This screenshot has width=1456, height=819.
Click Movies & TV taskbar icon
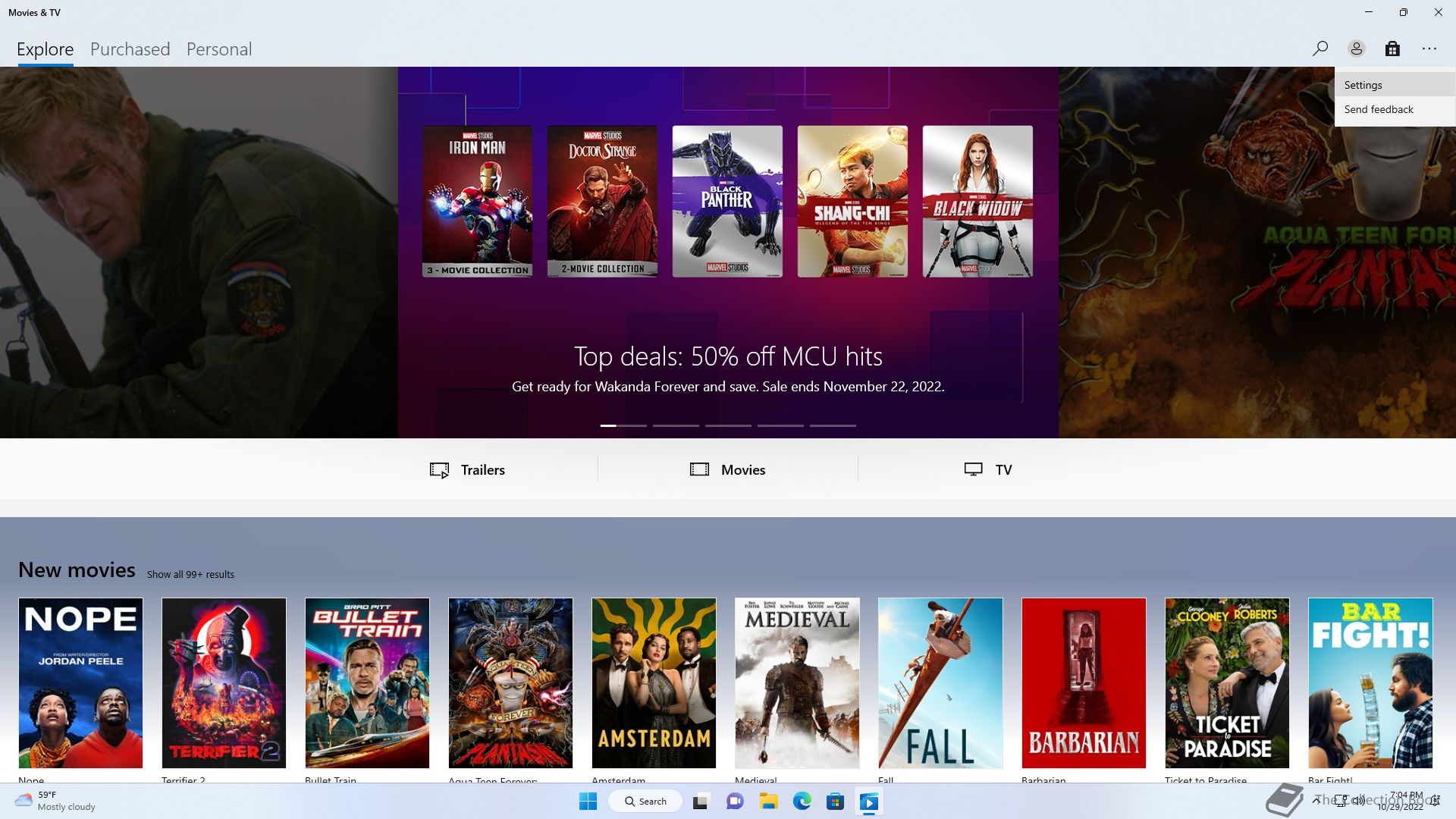tap(869, 802)
